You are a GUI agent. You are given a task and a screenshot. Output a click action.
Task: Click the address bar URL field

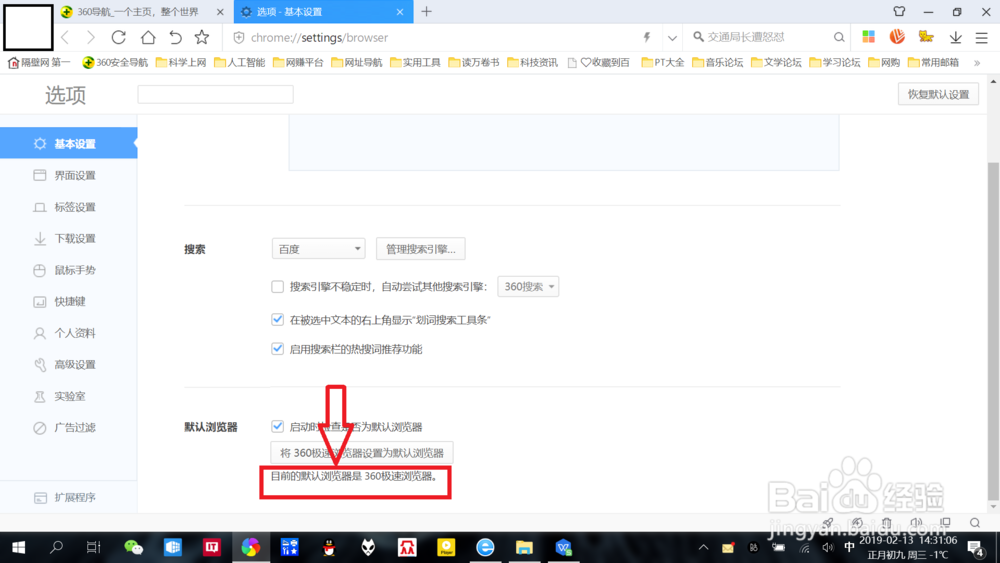(x=440, y=38)
